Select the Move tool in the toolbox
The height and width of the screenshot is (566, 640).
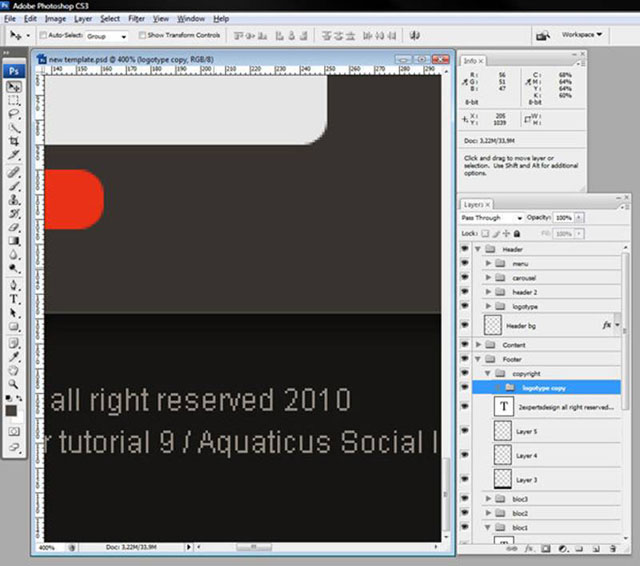(14, 87)
